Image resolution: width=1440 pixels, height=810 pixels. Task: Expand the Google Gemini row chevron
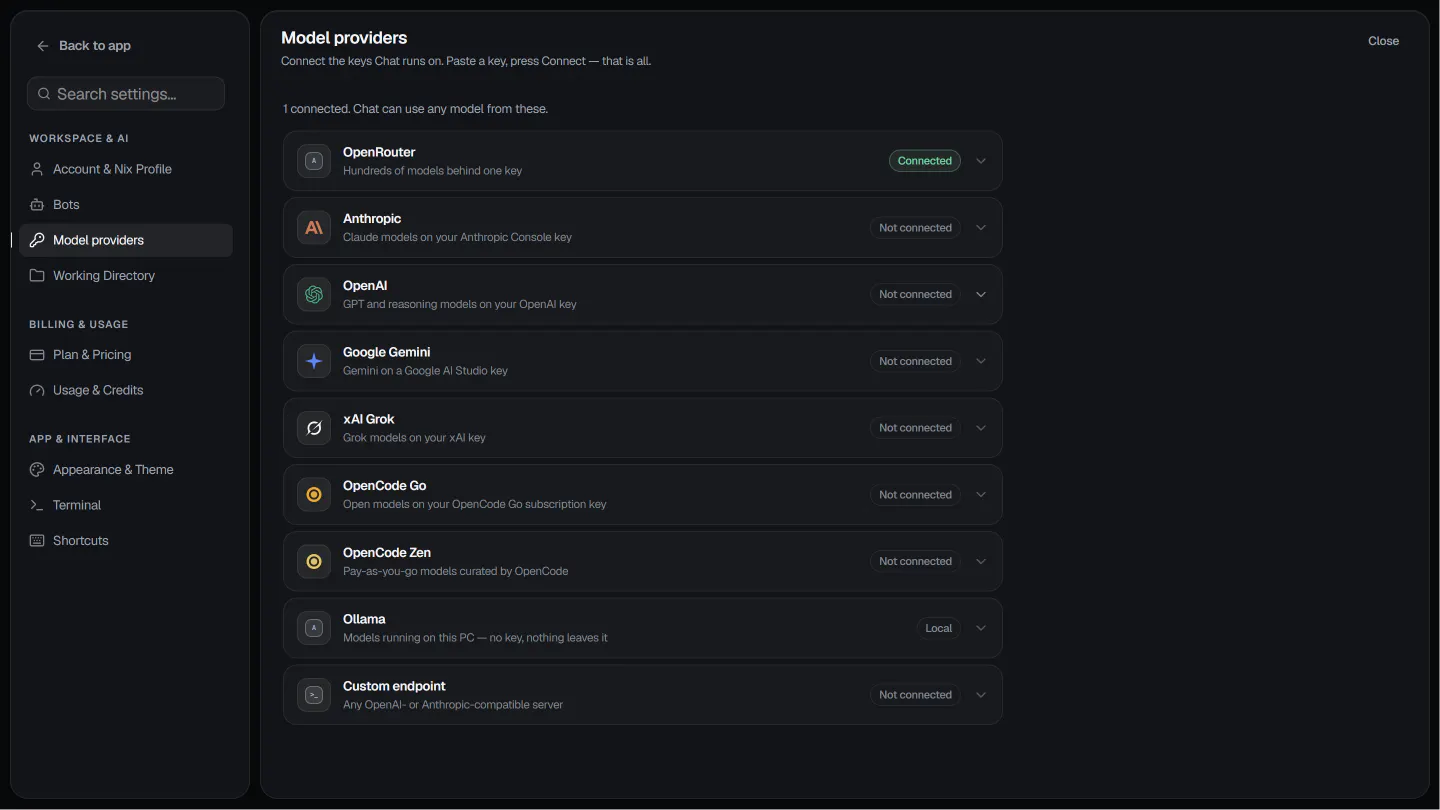point(981,361)
